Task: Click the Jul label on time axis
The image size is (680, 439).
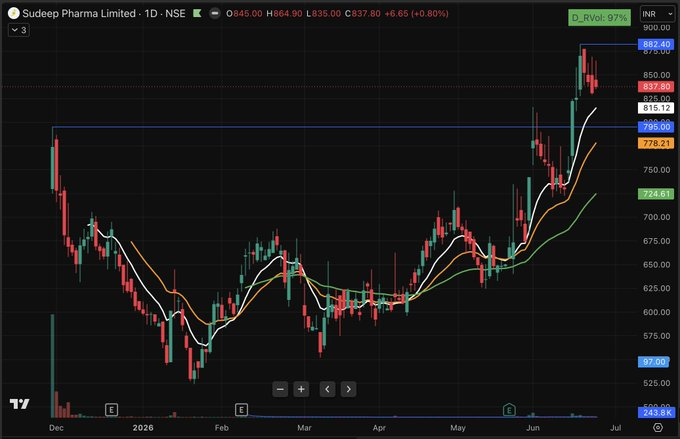Action: click(x=615, y=428)
